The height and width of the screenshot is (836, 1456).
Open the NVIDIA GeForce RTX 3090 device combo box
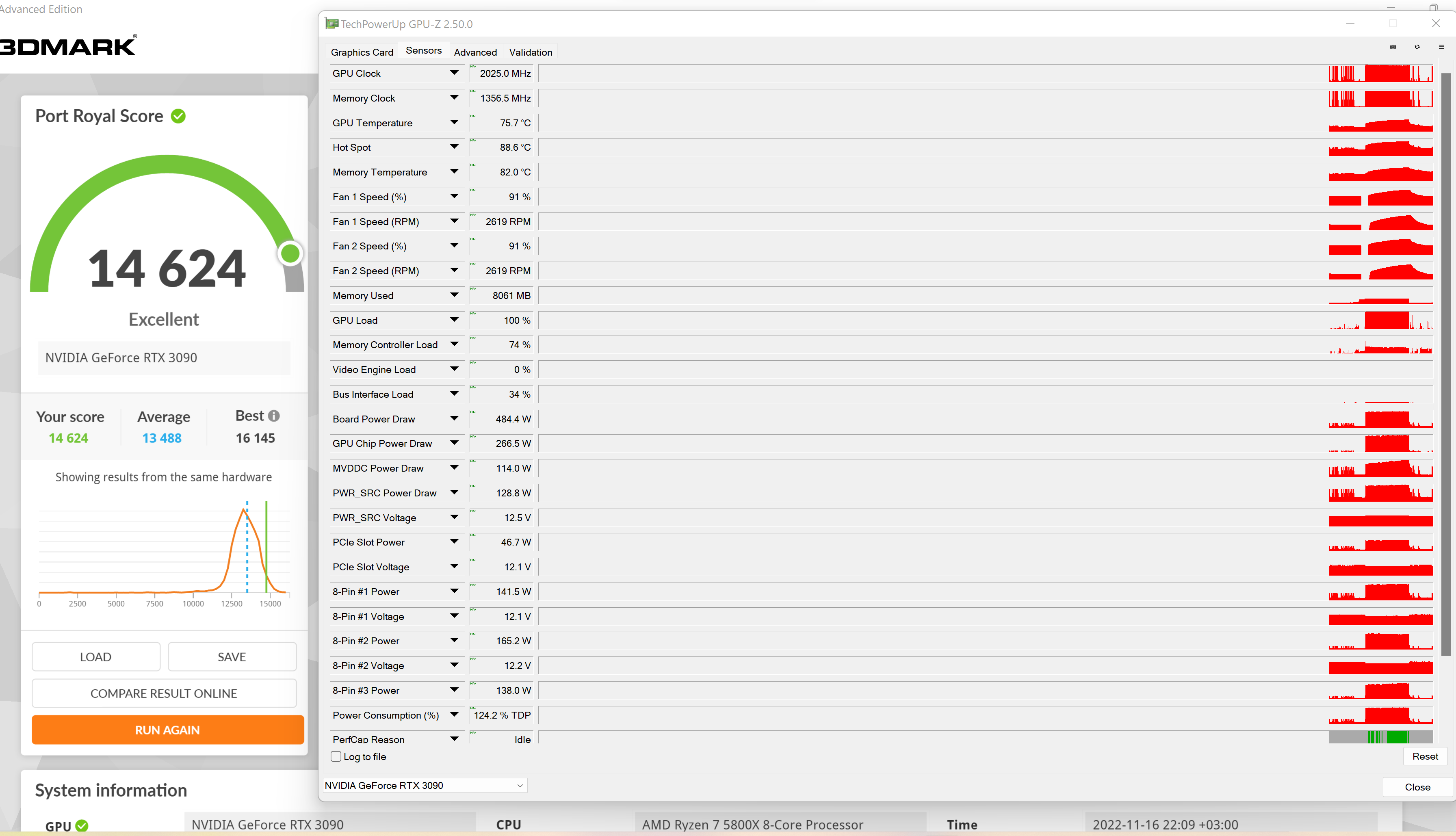point(425,786)
